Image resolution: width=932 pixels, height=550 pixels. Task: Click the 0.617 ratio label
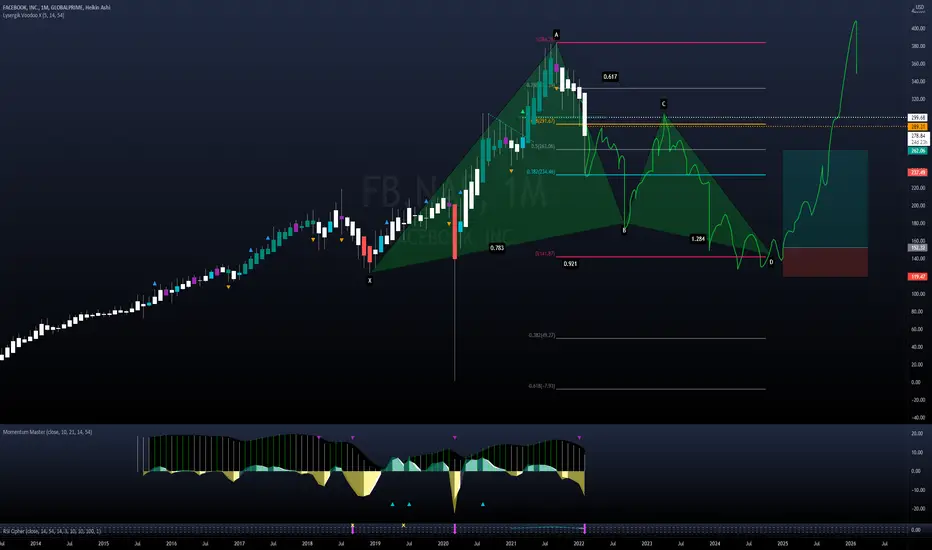pyautogui.click(x=610, y=77)
